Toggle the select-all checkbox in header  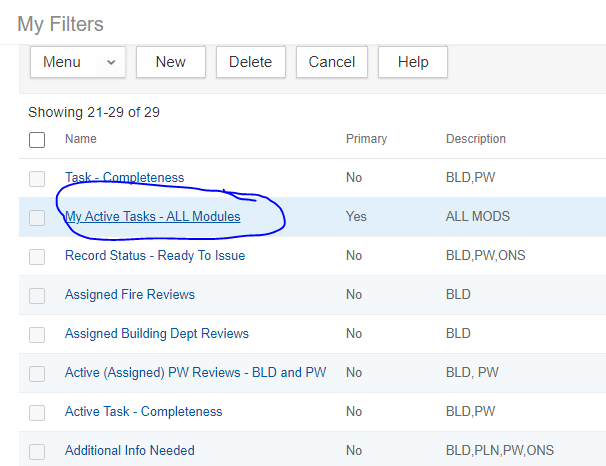point(37,140)
